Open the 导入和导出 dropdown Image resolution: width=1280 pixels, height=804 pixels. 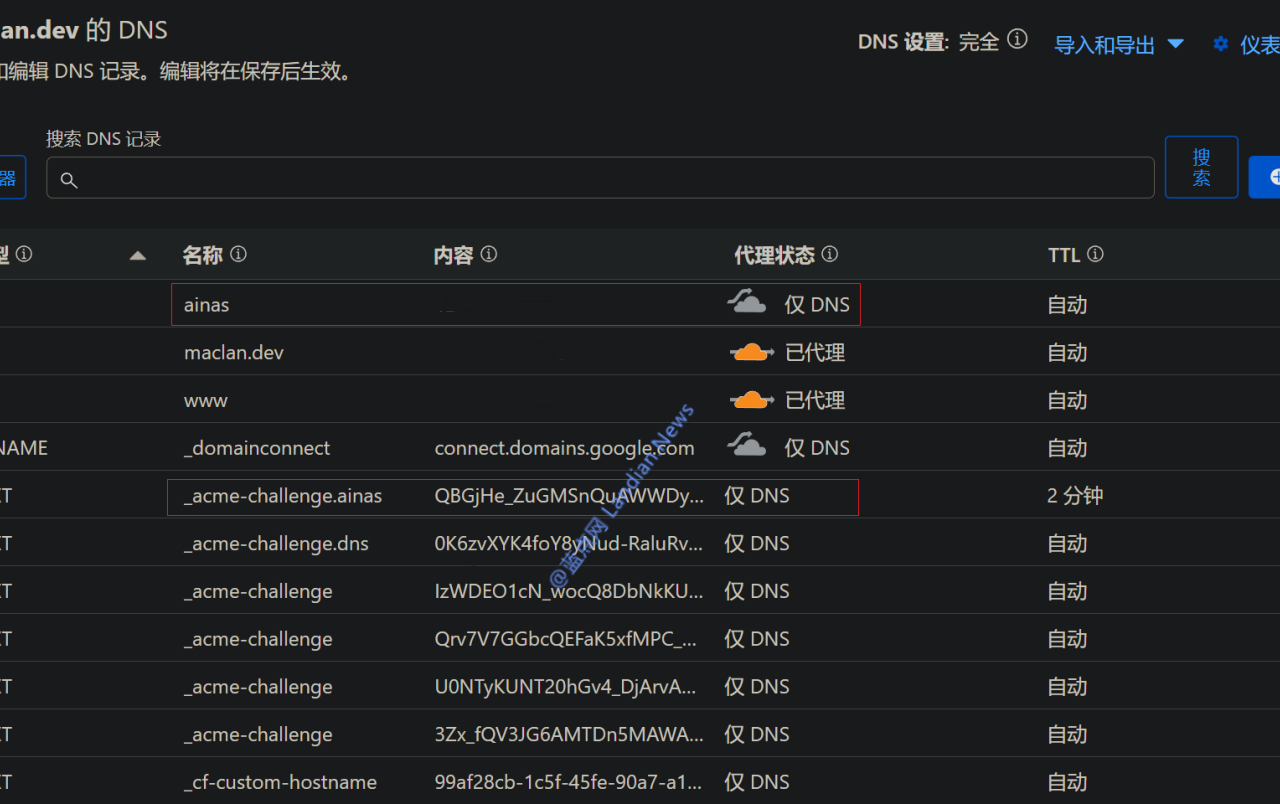1119,44
